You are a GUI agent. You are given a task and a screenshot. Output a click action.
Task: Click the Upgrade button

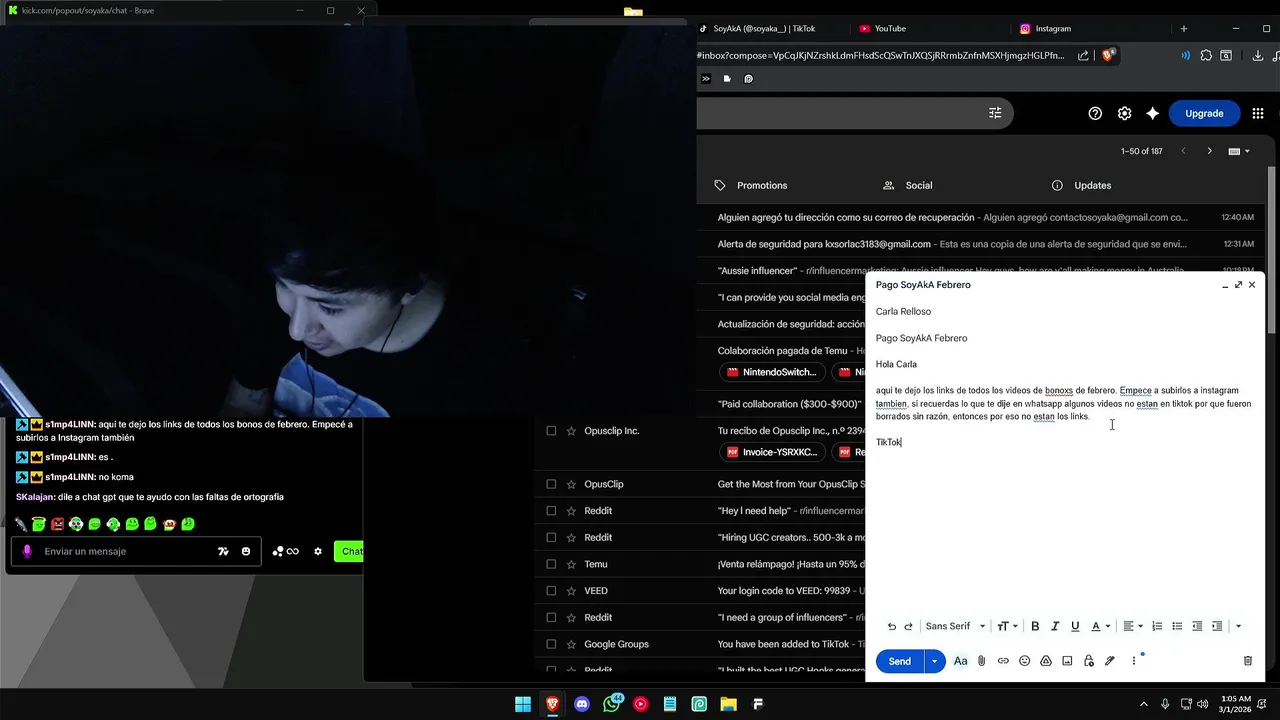coord(1204,113)
